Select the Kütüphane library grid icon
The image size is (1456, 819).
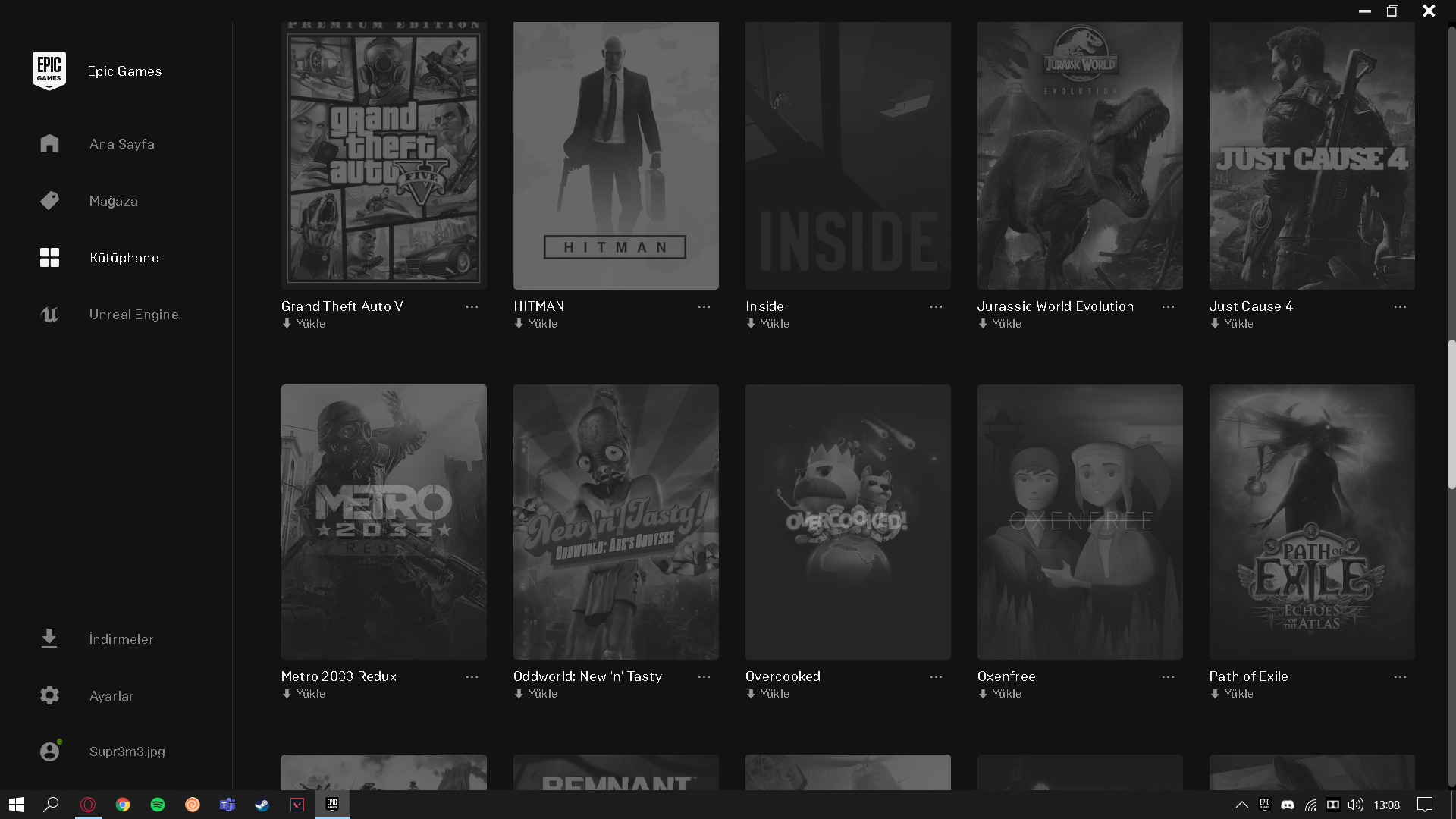point(49,258)
